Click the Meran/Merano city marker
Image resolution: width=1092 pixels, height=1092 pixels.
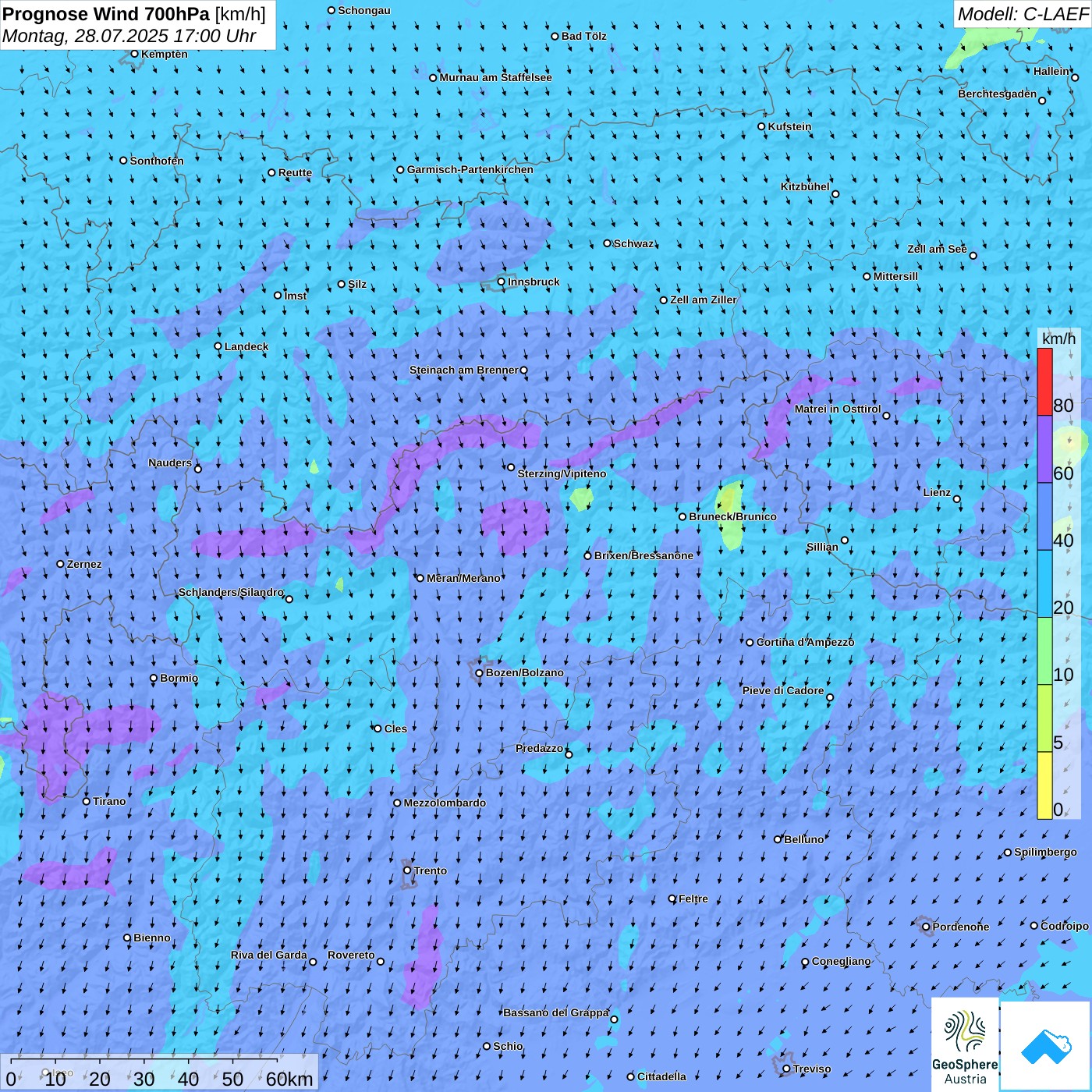point(420,578)
